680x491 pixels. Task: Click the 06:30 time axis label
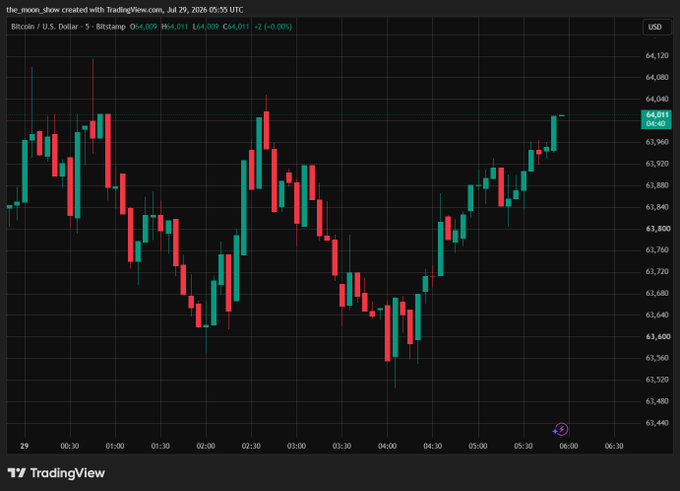[614, 446]
